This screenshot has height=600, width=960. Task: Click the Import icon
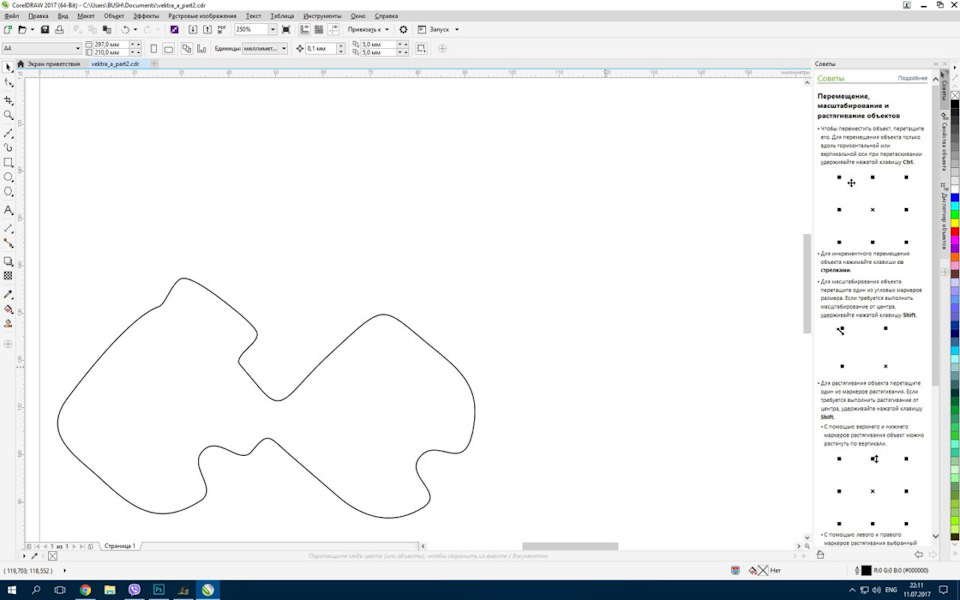[x=193, y=29]
